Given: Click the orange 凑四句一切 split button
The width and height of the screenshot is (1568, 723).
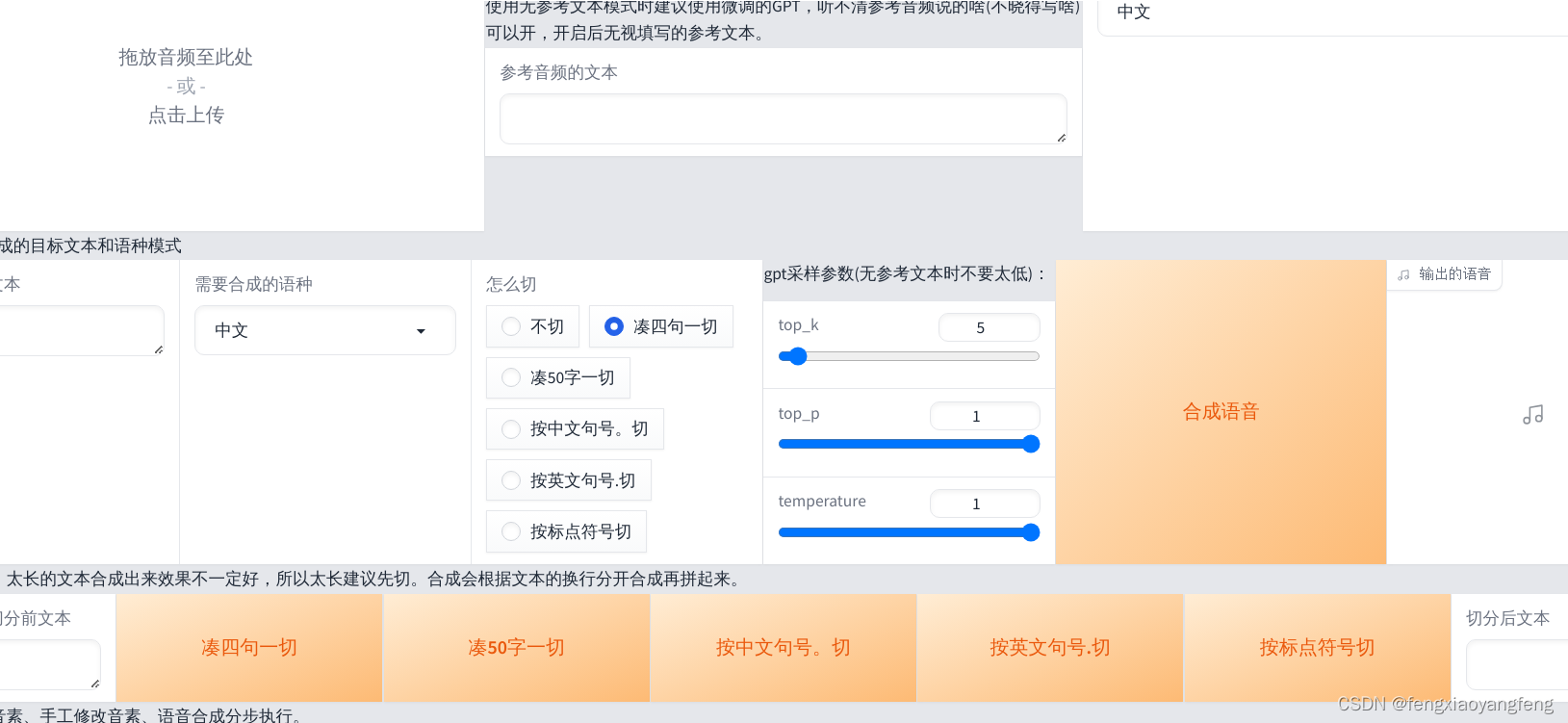Looking at the screenshot, I should click(249, 648).
